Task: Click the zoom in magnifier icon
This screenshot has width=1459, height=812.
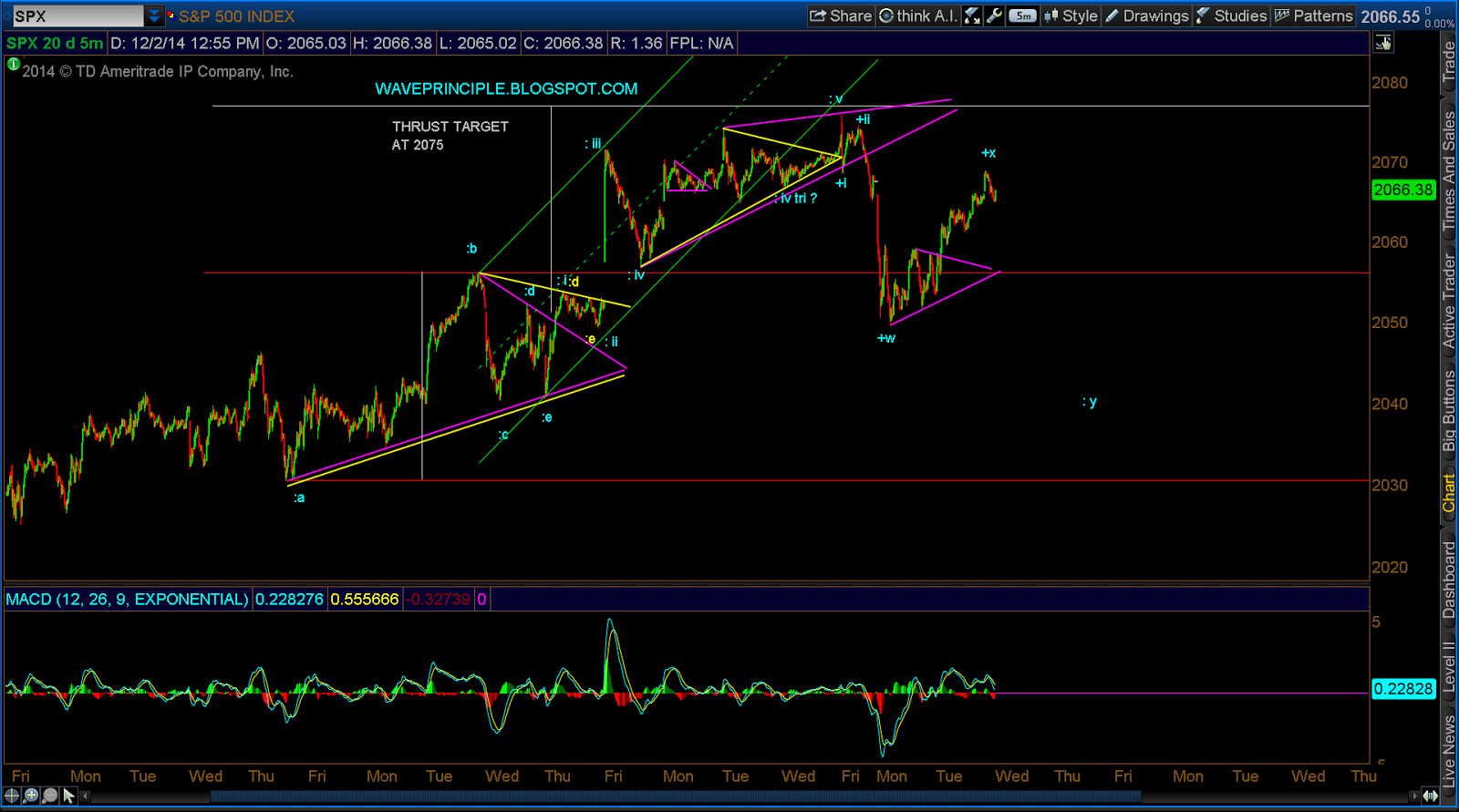Action: pyautogui.click(x=31, y=796)
